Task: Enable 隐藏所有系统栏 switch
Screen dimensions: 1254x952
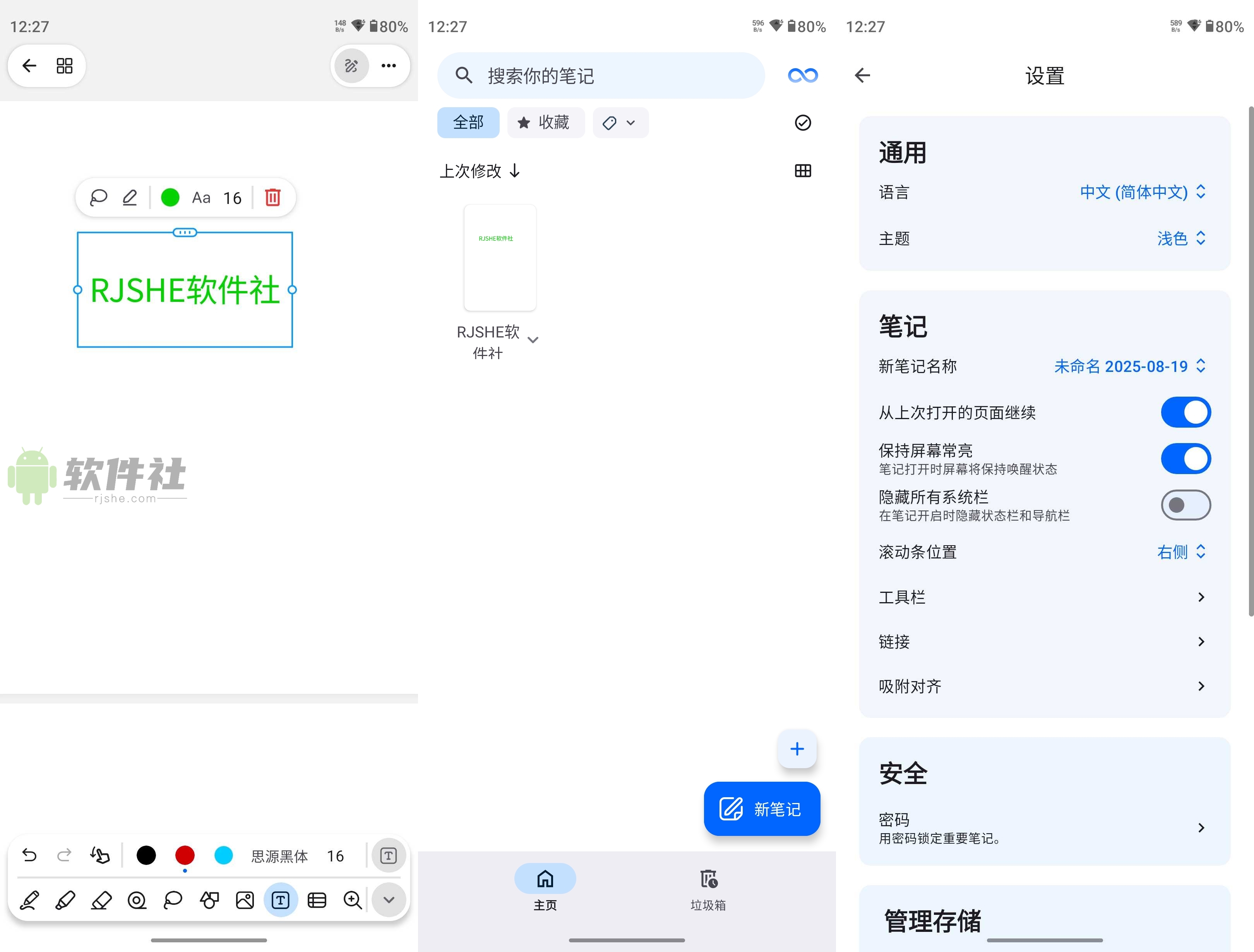Action: [1186, 505]
